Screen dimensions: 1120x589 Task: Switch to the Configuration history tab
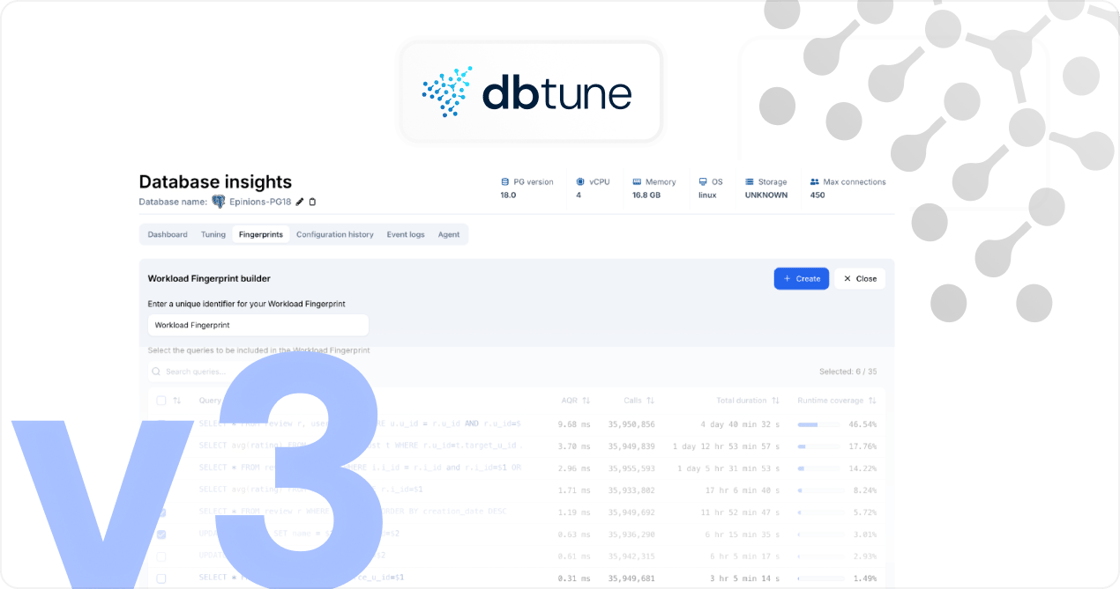(x=334, y=235)
